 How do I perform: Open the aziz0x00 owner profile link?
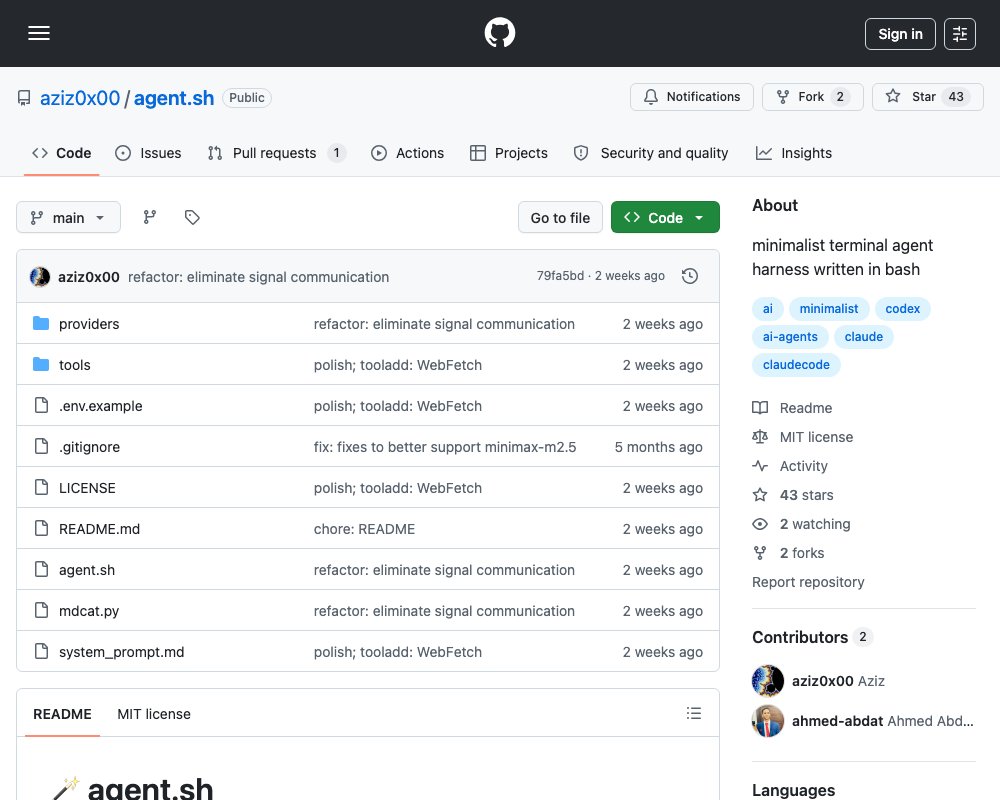[80, 98]
